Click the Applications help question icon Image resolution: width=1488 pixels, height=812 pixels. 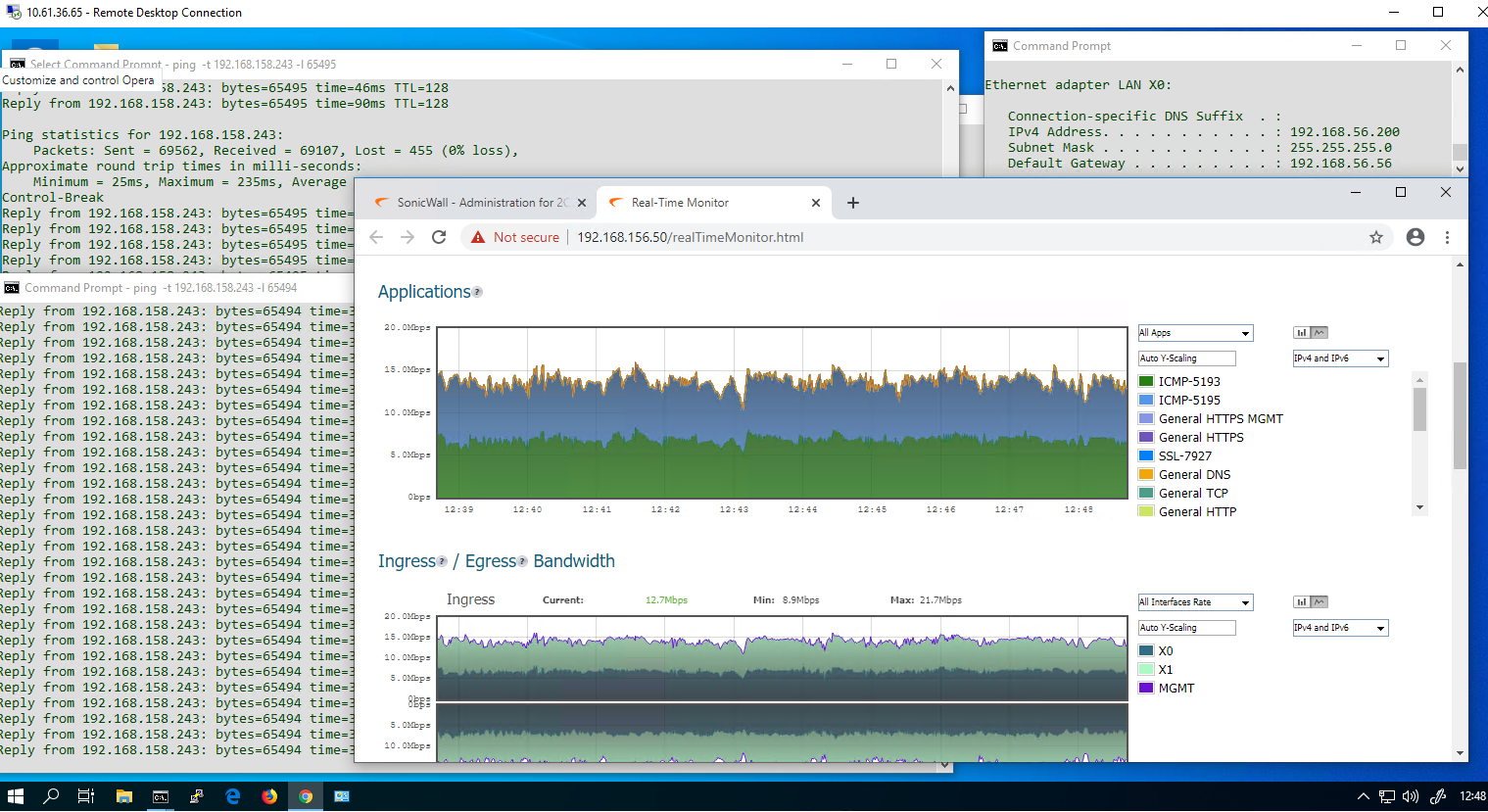pos(478,292)
